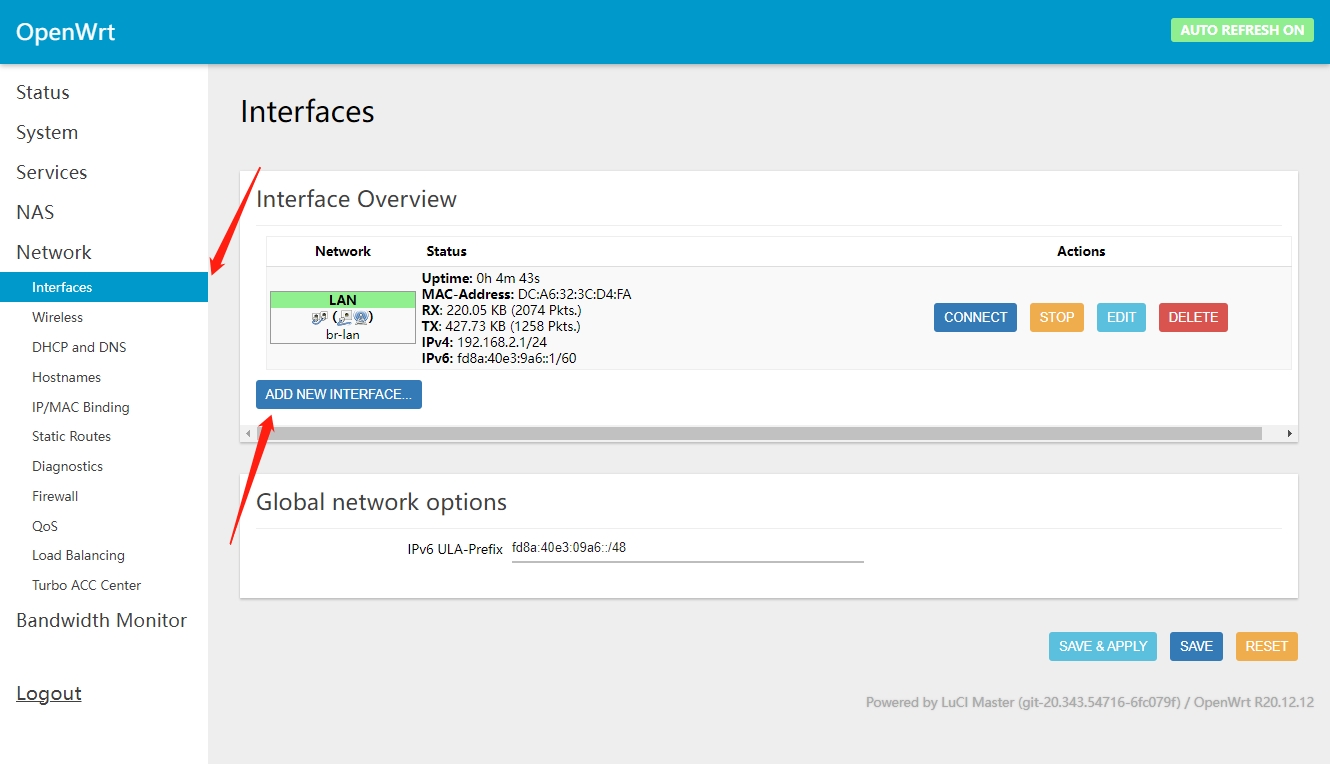Click the Status column header
Screen dimensions: 1330x764
click(446, 251)
